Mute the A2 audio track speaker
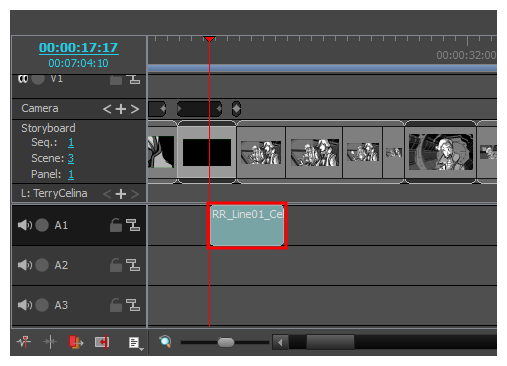507x366 pixels. coord(25,265)
